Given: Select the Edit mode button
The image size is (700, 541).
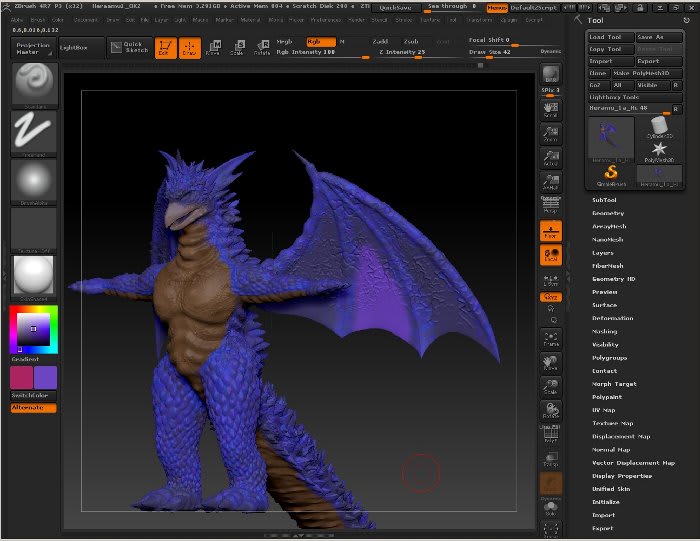Looking at the screenshot, I should tap(166, 48).
